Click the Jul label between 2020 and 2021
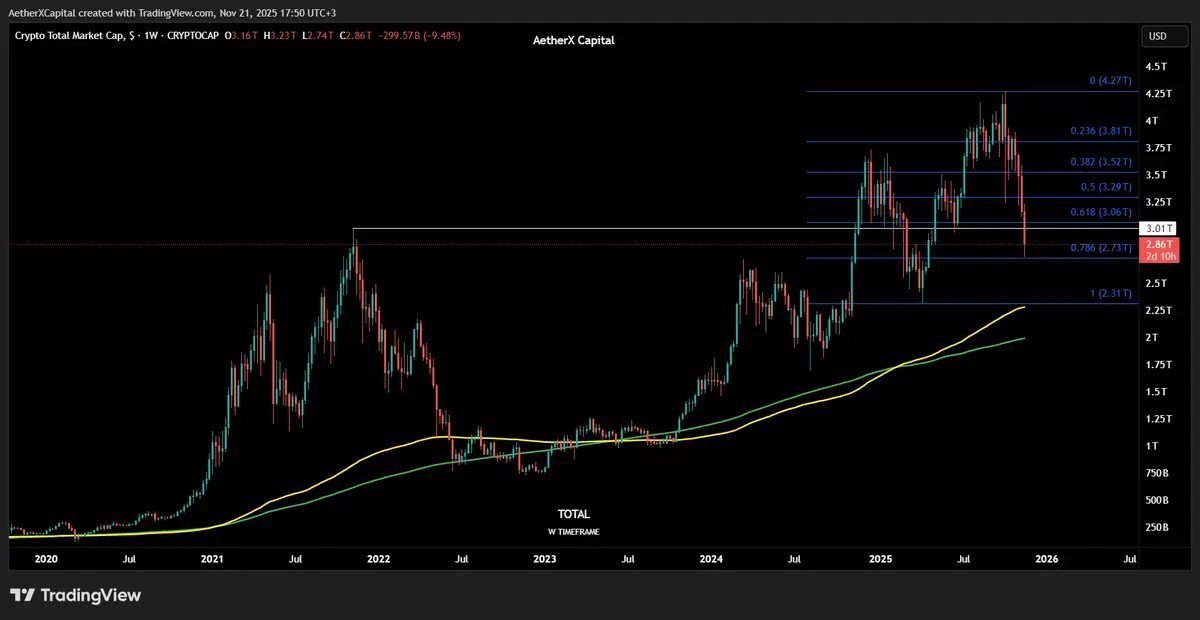The image size is (1200, 620). tap(129, 561)
